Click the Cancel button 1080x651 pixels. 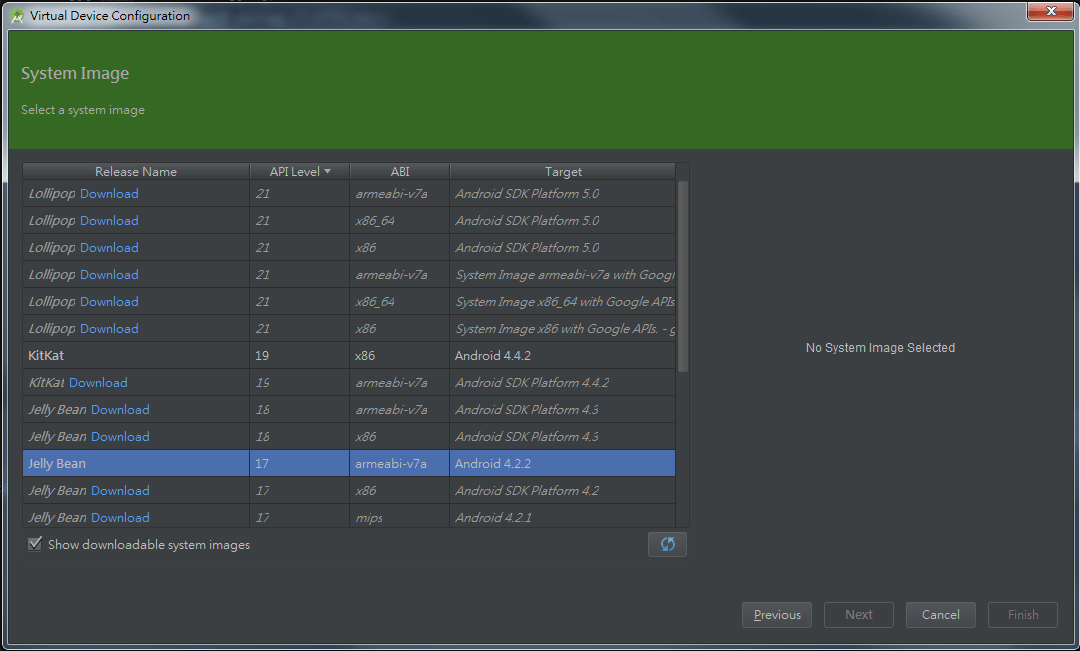(940, 614)
